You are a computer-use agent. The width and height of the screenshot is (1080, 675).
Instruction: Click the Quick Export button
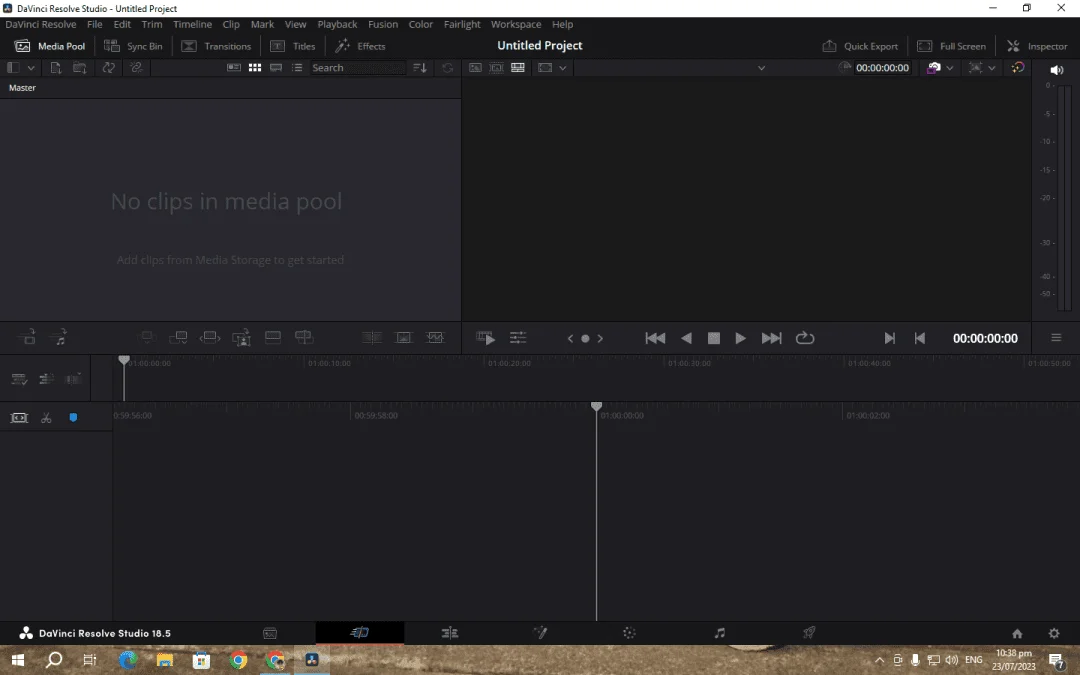point(860,46)
